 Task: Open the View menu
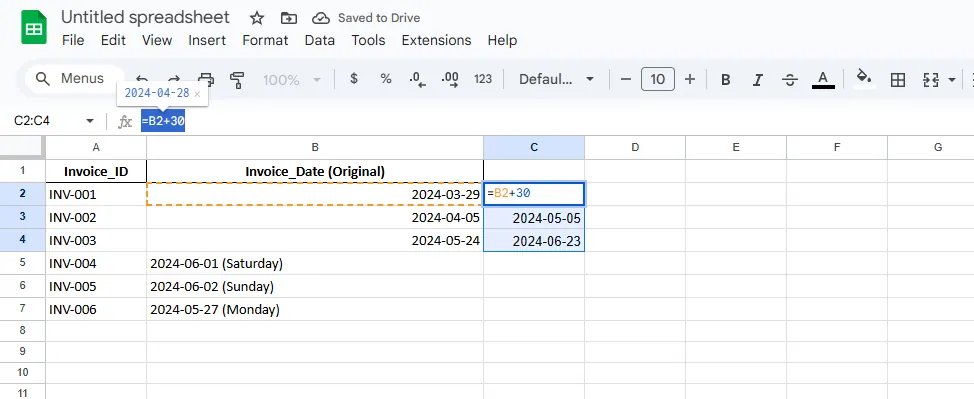[x=157, y=40]
